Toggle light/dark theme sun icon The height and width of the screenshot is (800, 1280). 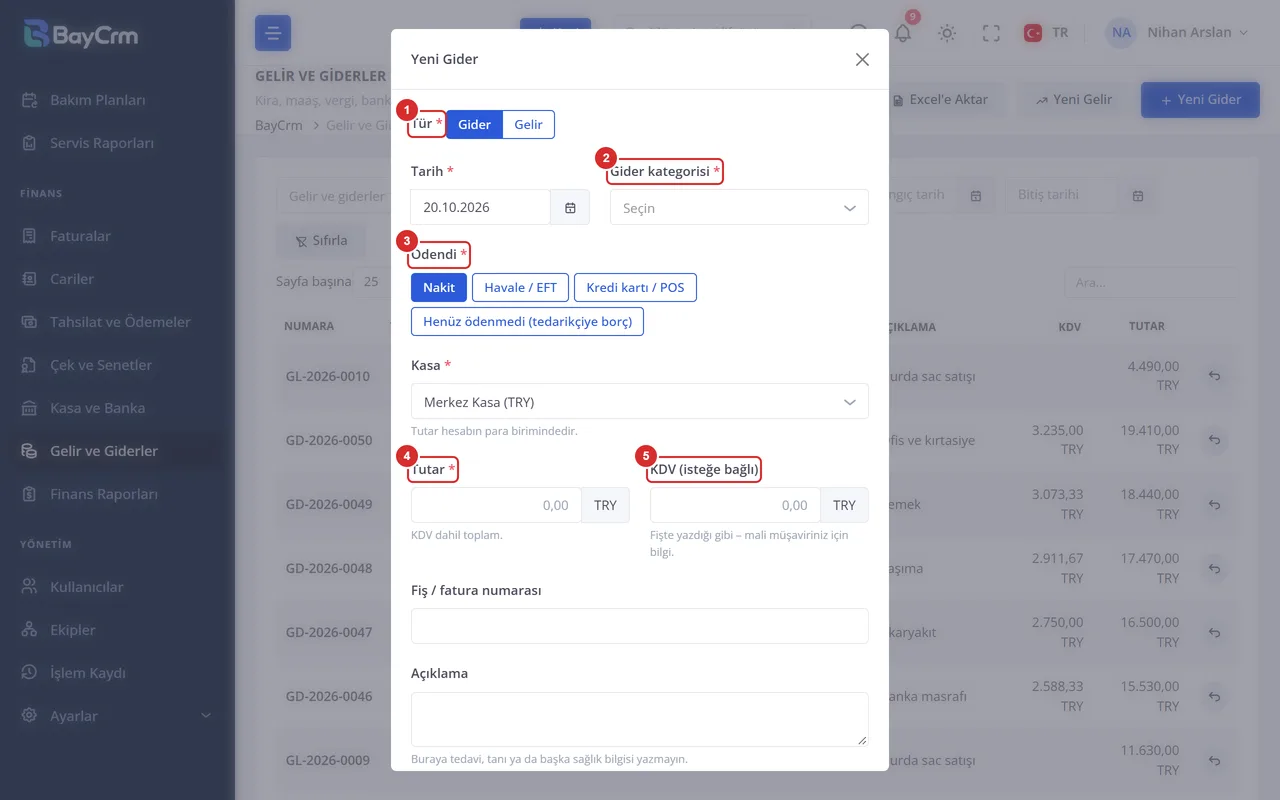[x=947, y=33]
